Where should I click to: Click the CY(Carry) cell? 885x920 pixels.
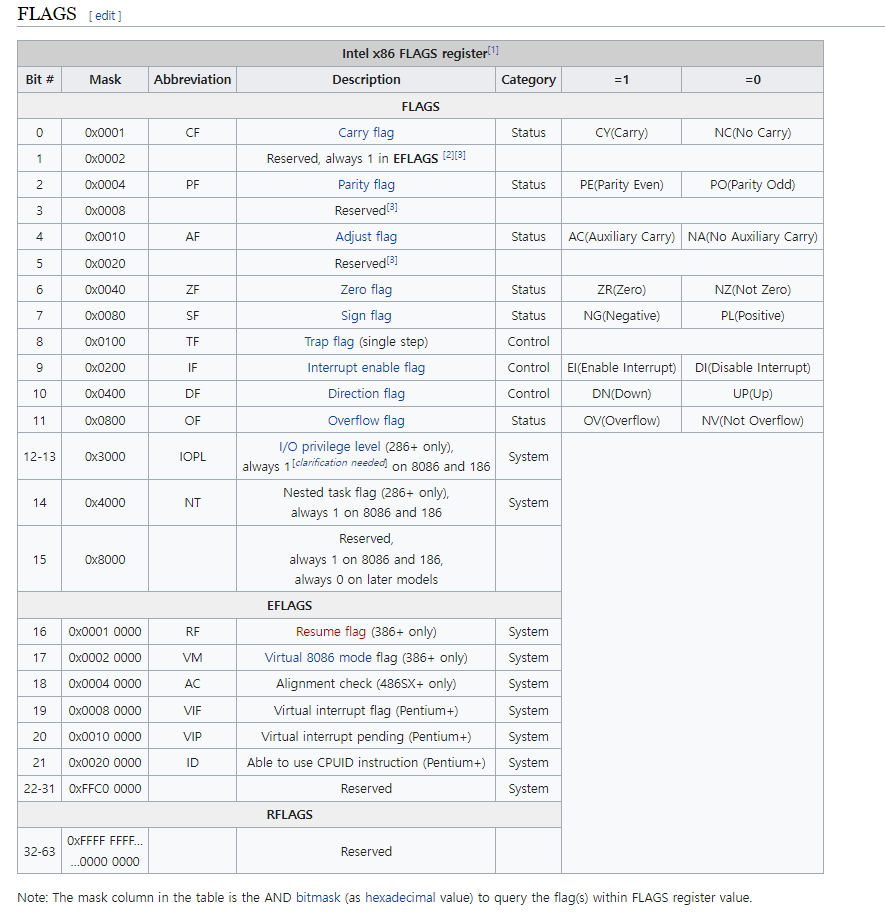pos(621,133)
